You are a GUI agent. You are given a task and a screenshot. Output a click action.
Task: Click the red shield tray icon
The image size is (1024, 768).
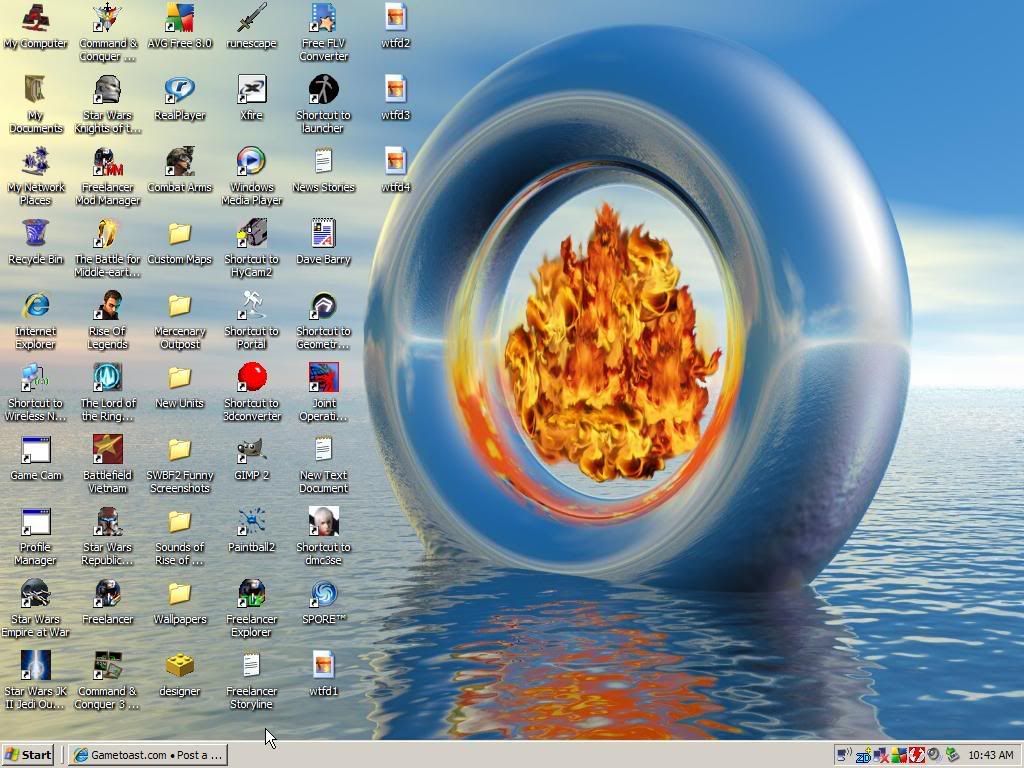click(x=916, y=755)
